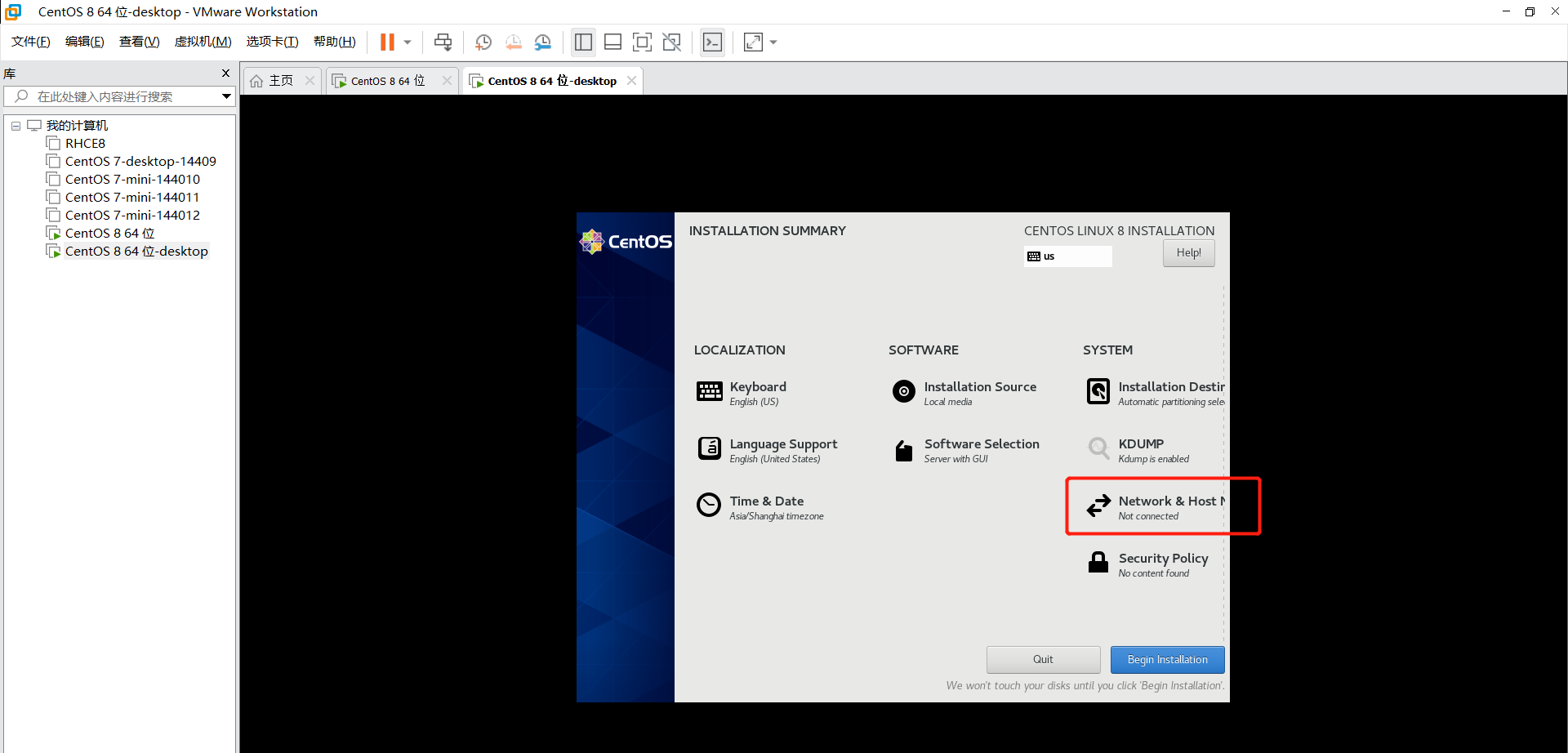
Task: Open the Time & Date clock icon
Action: coord(709,506)
